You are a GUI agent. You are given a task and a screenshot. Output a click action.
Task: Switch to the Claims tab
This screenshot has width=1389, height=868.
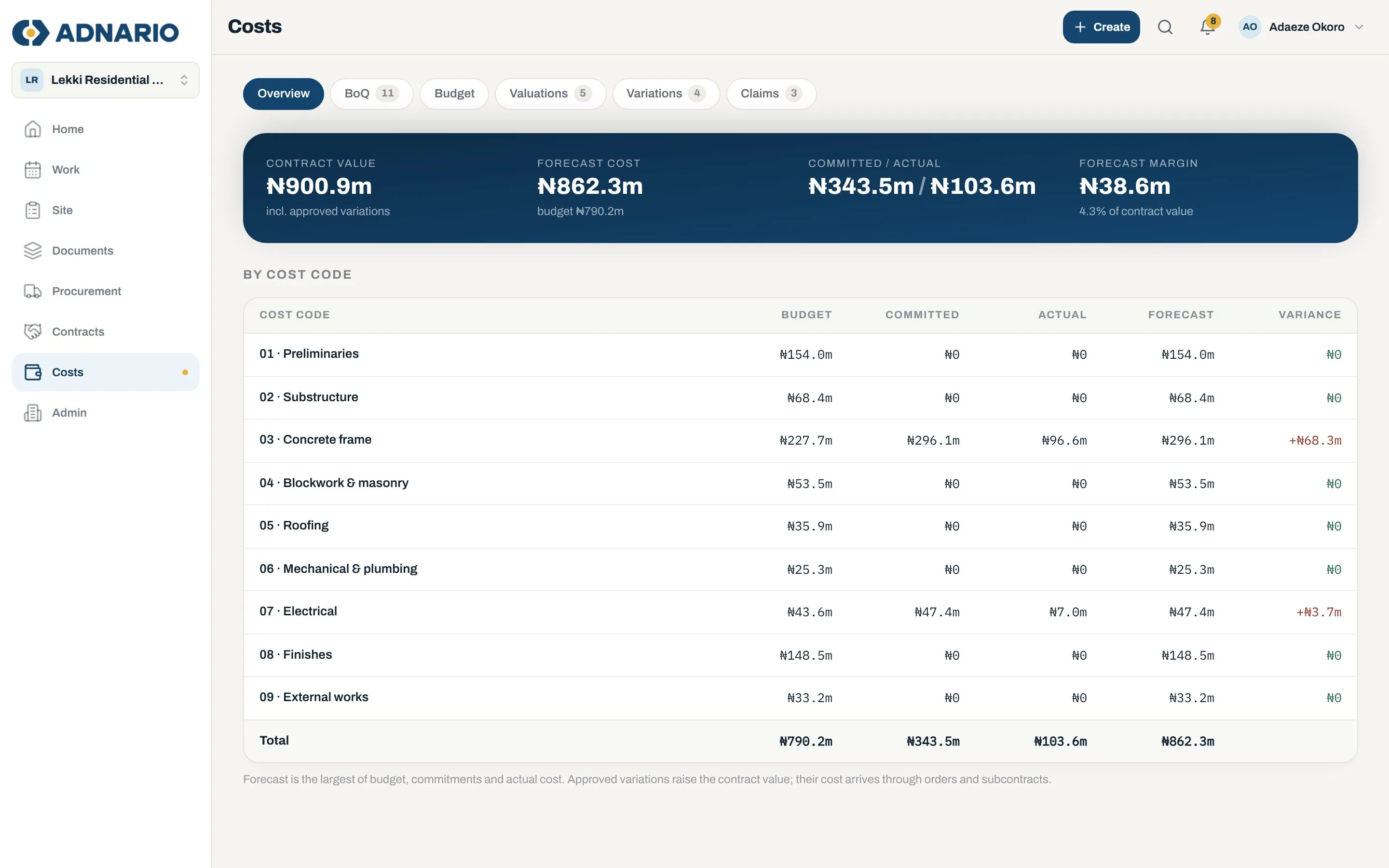tap(771, 94)
